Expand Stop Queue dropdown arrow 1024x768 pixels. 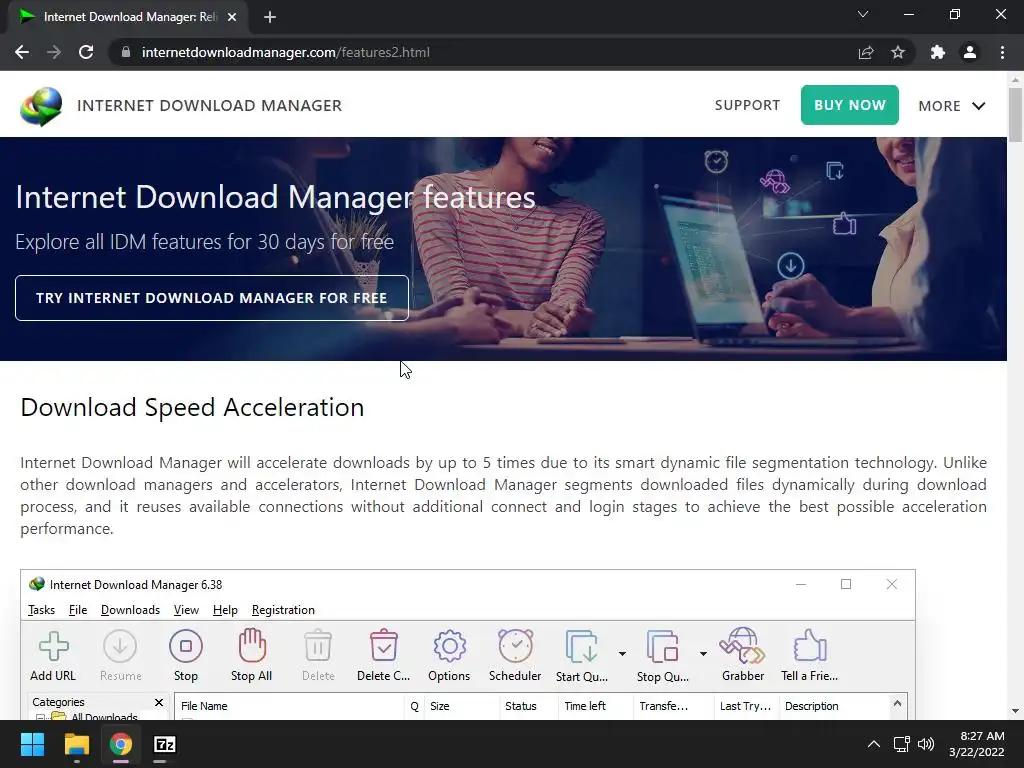(703, 654)
